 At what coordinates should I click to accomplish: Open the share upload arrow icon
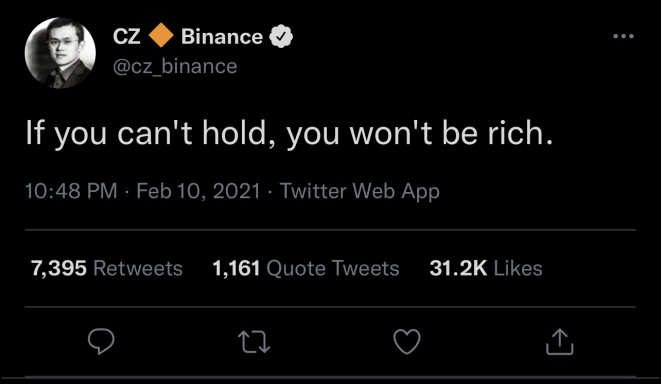tap(560, 341)
